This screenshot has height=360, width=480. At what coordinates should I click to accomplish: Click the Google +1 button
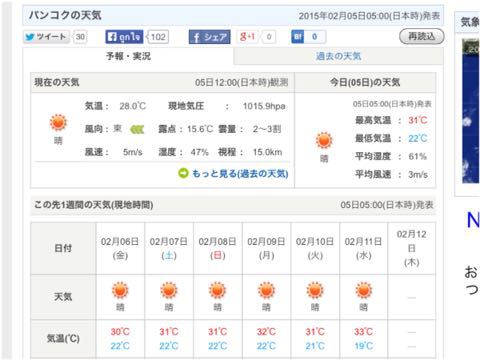click(x=248, y=37)
